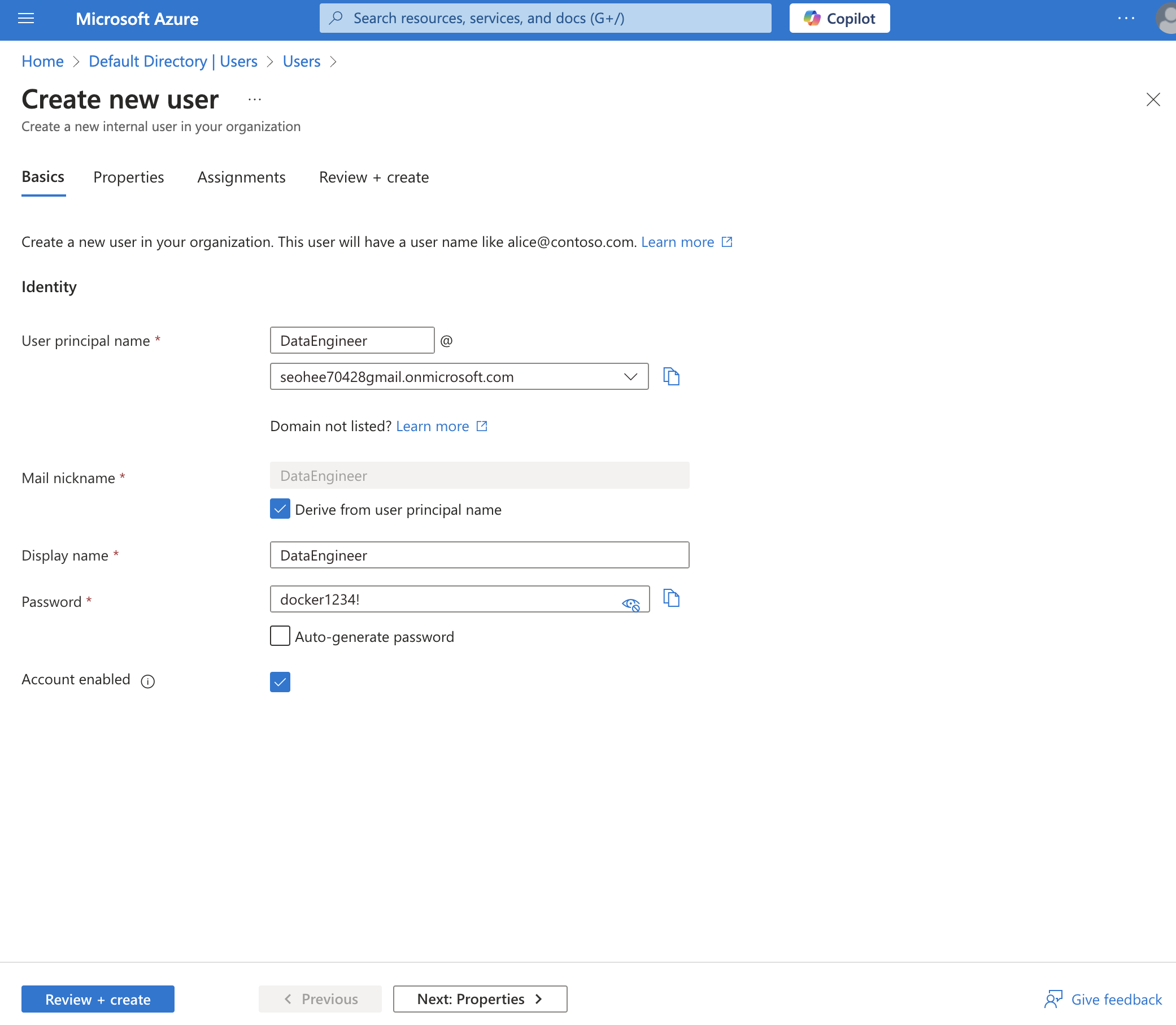Click the ellipsis icon in top right
This screenshot has height=1025, width=1176.
click(x=1127, y=18)
